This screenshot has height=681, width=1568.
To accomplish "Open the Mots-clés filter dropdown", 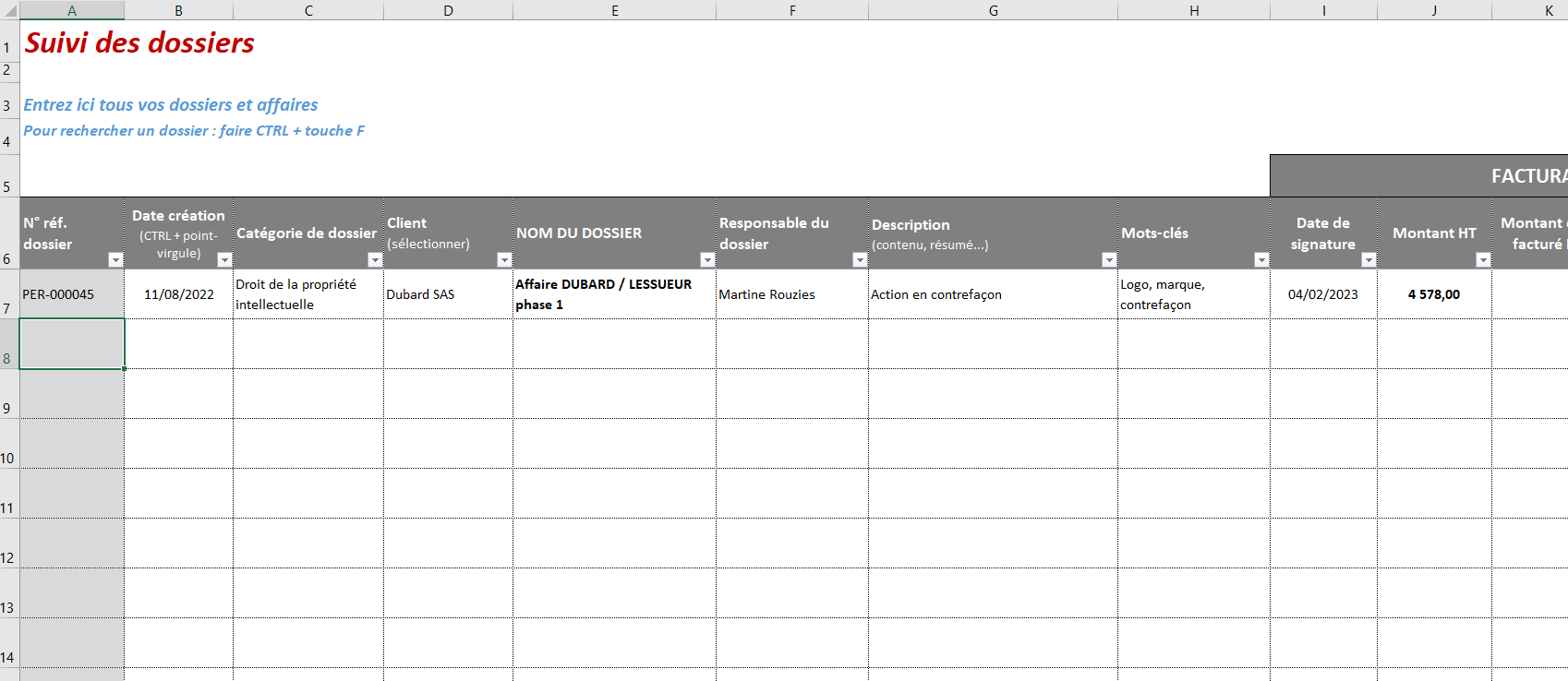I will click(x=1261, y=260).
